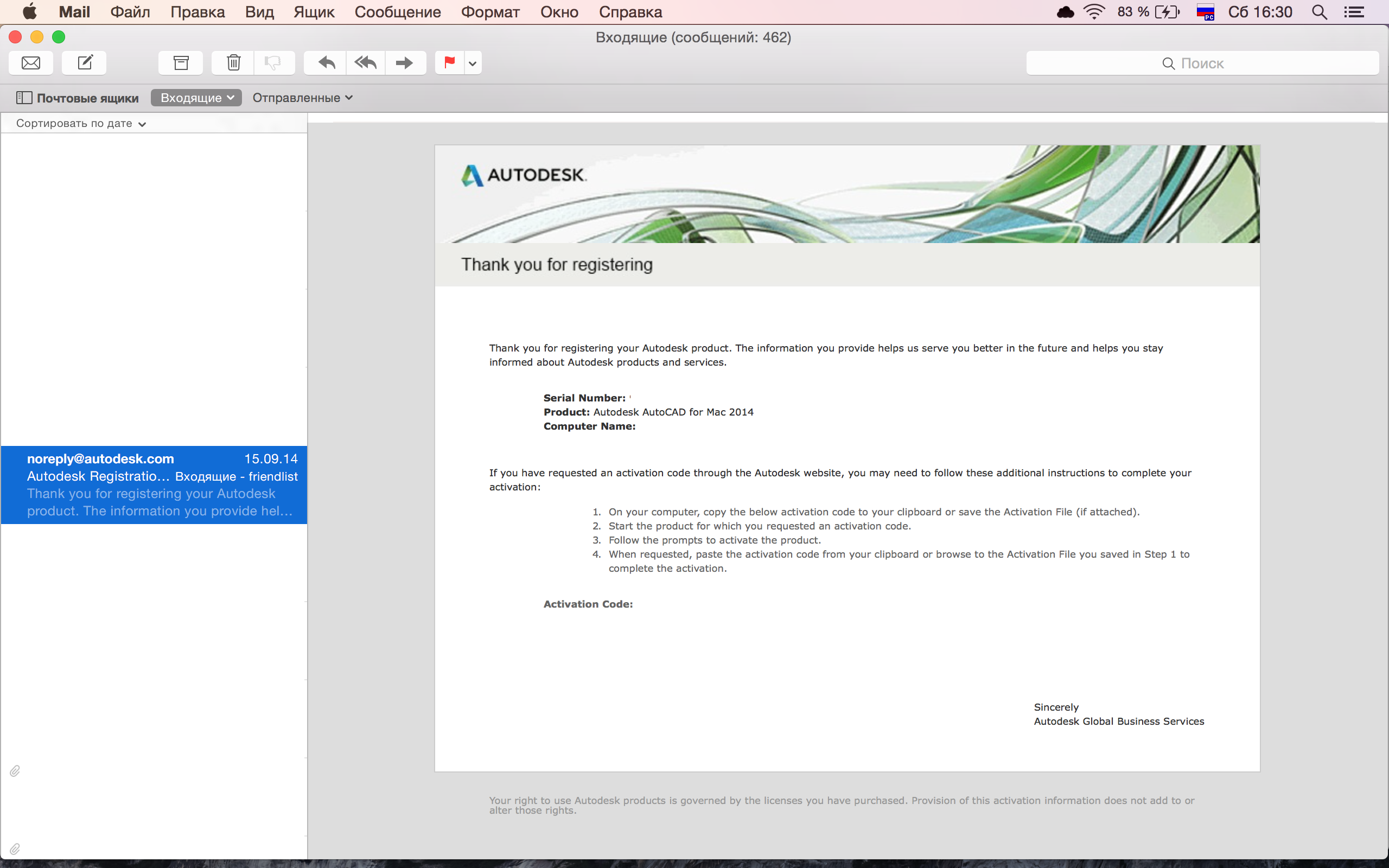
Task: Click the Get Mail envelope icon
Action: (31, 62)
